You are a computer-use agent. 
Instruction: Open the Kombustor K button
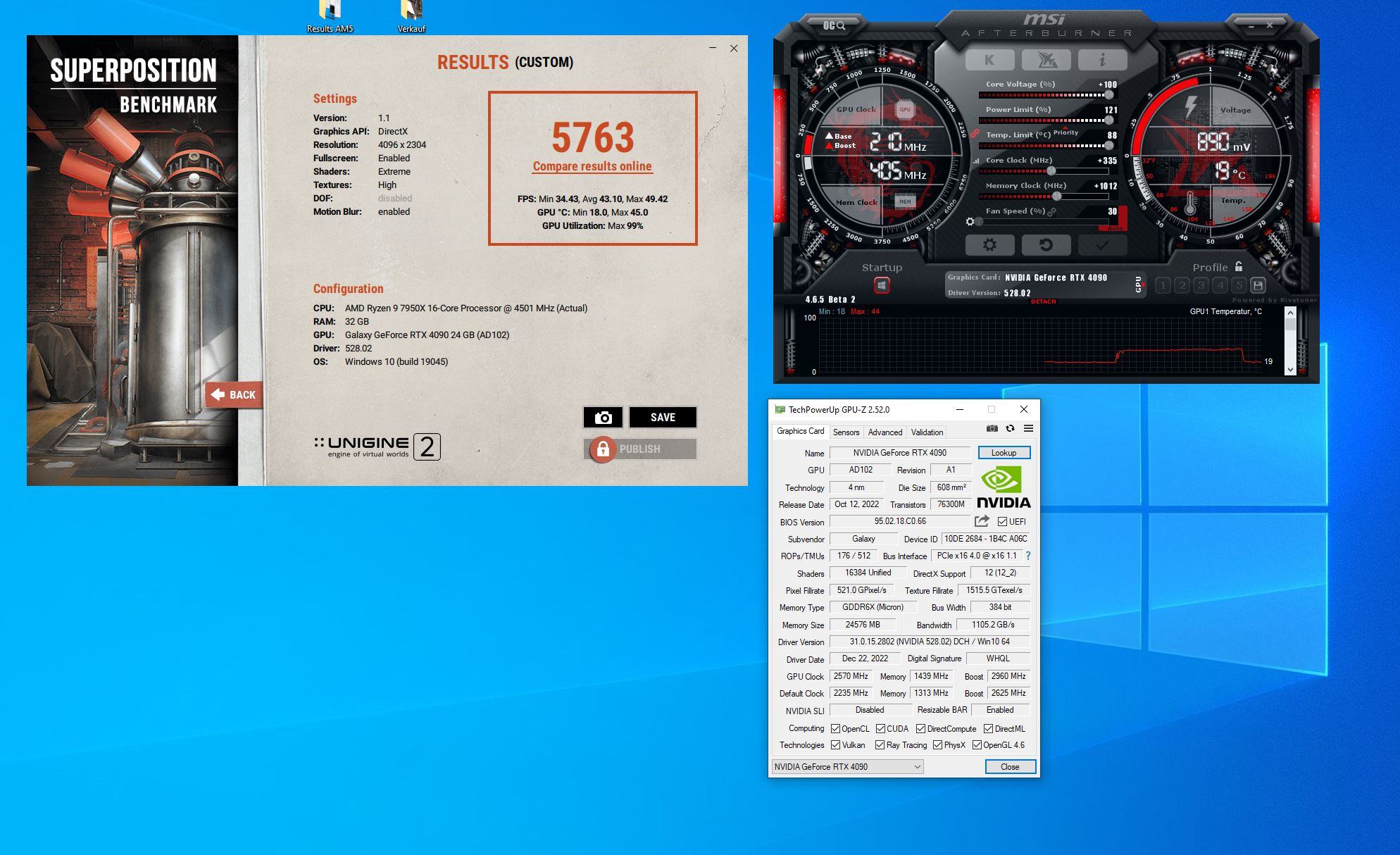click(989, 60)
